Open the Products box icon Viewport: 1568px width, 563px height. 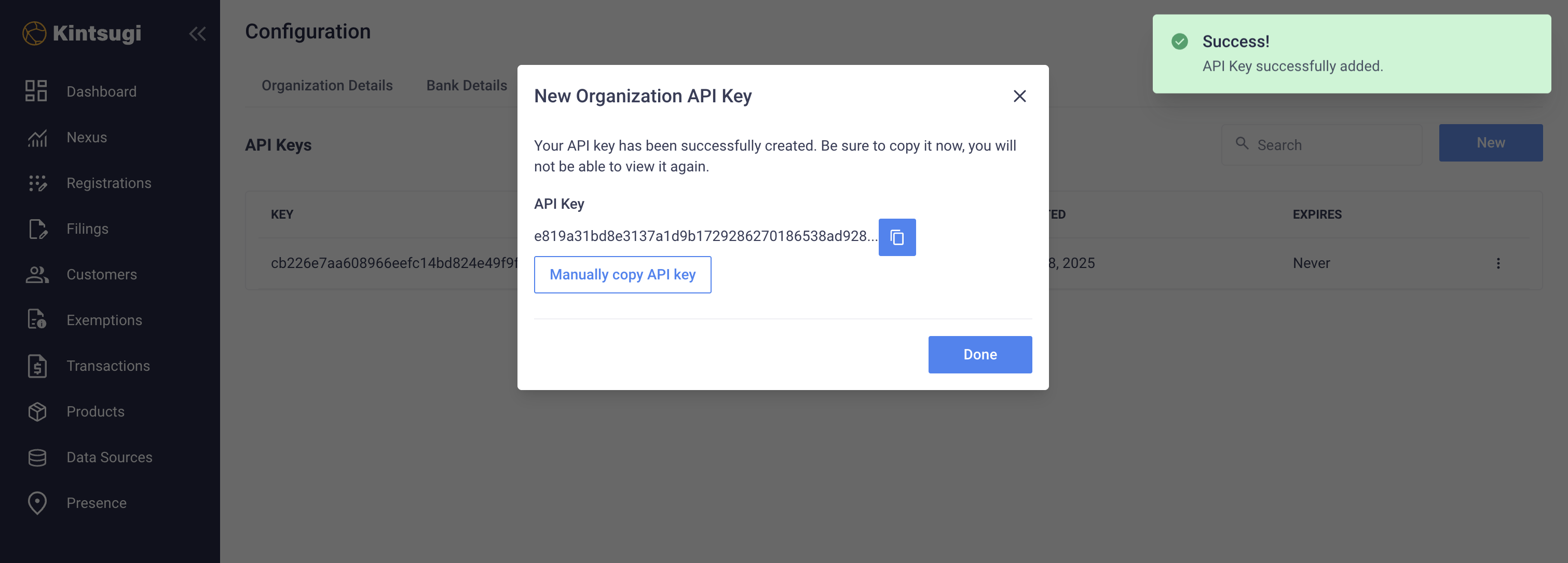36,411
